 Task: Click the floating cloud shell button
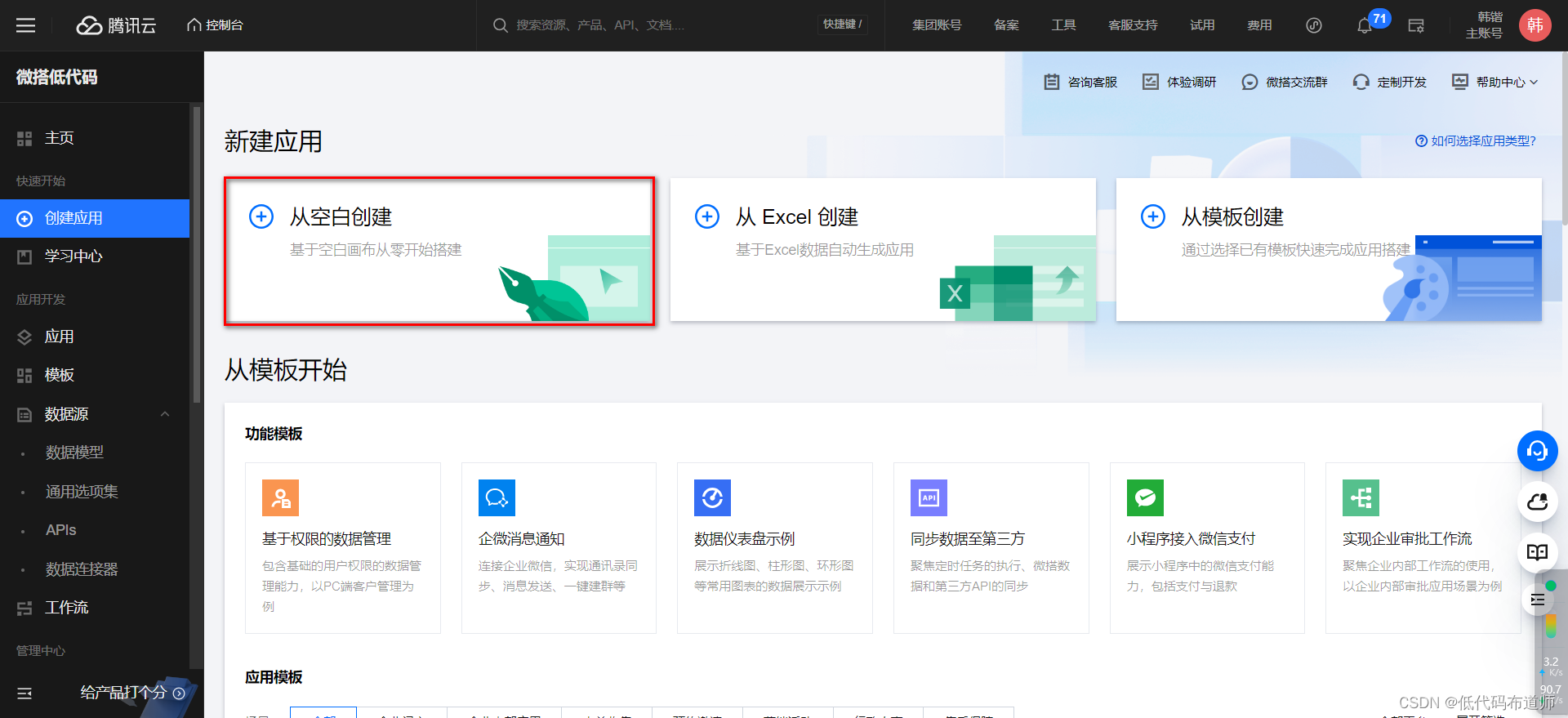[1538, 502]
